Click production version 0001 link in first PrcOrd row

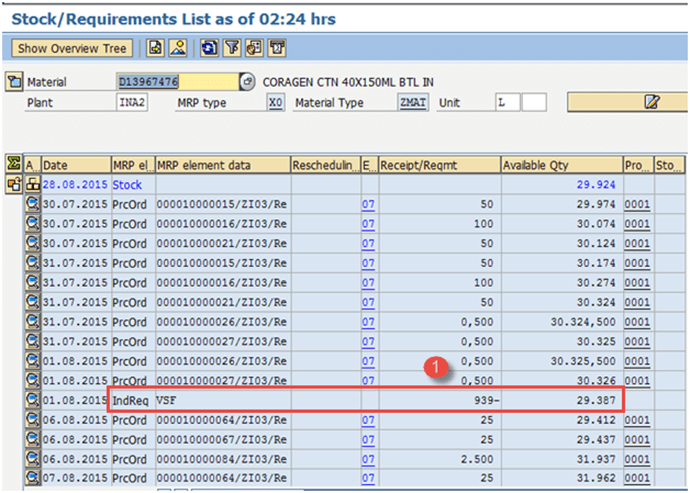[636, 204]
